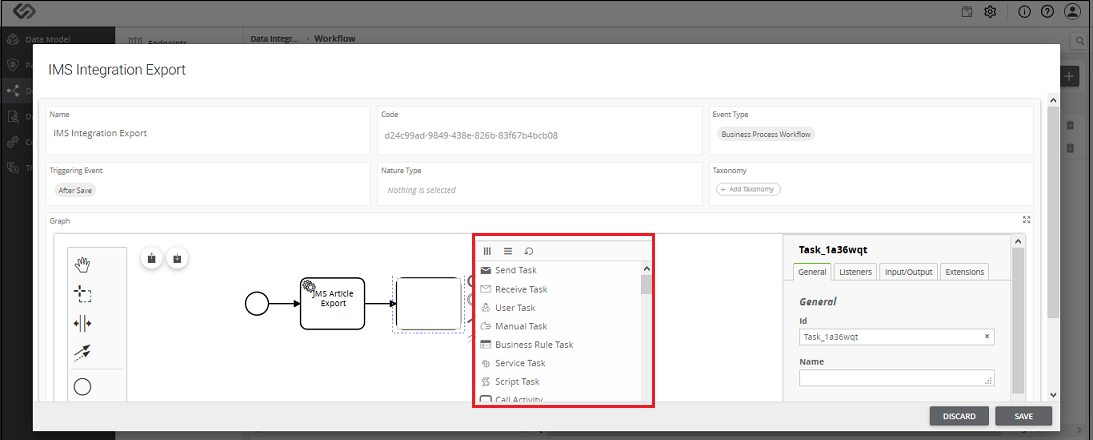Choose the create/remove space tool
The height and width of the screenshot is (440, 1093).
pyautogui.click(x=83, y=324)
